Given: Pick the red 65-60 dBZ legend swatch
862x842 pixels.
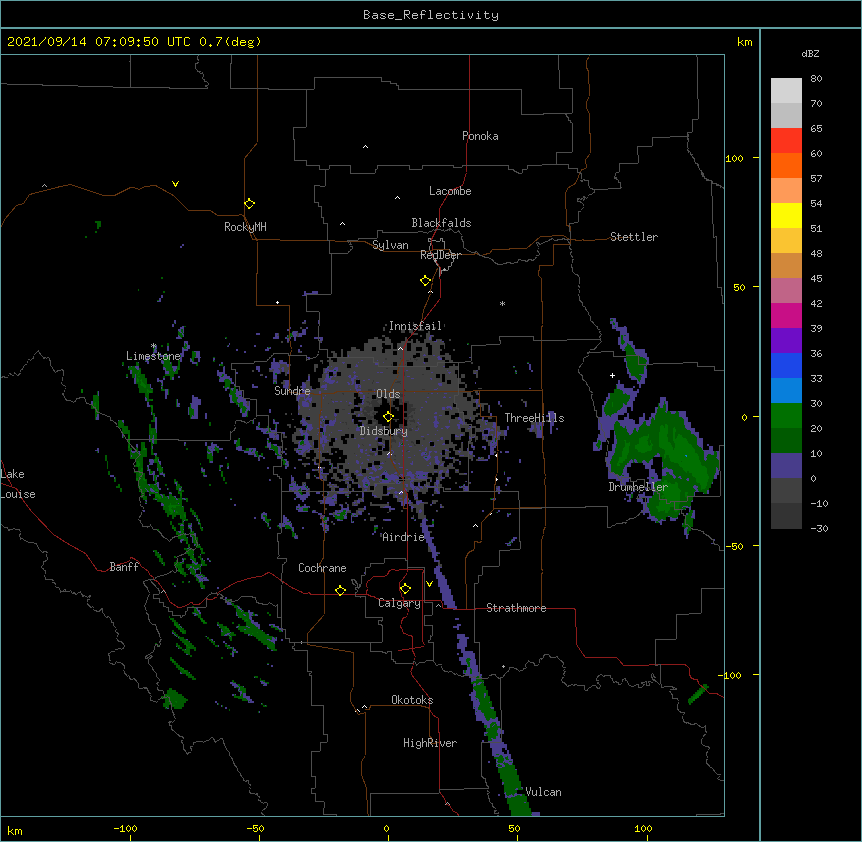Looking at the screenshot, I should pyautogui.click(x=786, y=141).
